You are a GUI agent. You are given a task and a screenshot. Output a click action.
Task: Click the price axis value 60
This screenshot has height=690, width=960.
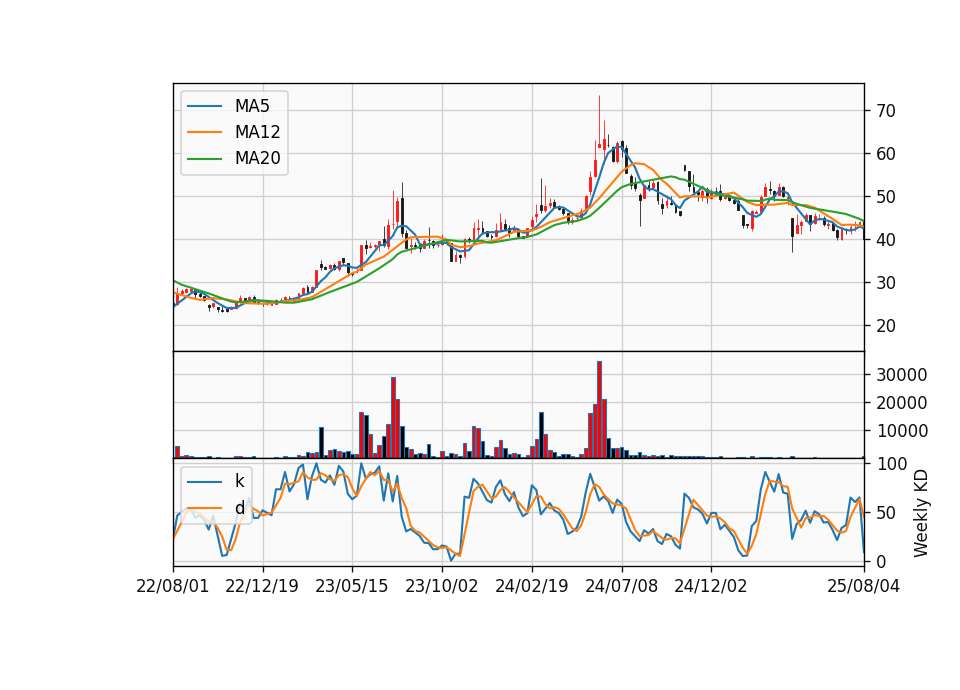[885, 154]
